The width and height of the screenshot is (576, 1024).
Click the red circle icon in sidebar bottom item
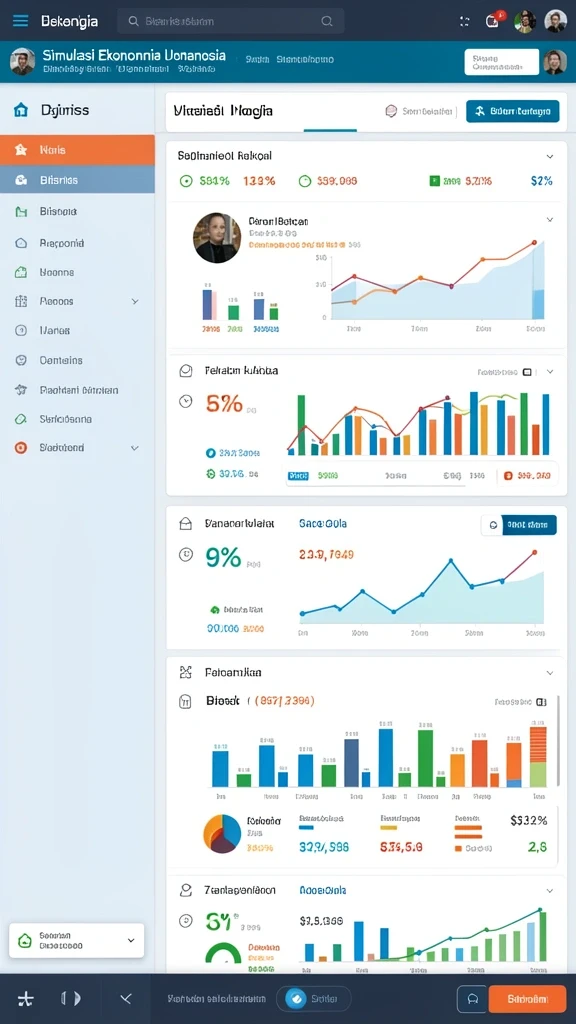[x=21, y=448]
